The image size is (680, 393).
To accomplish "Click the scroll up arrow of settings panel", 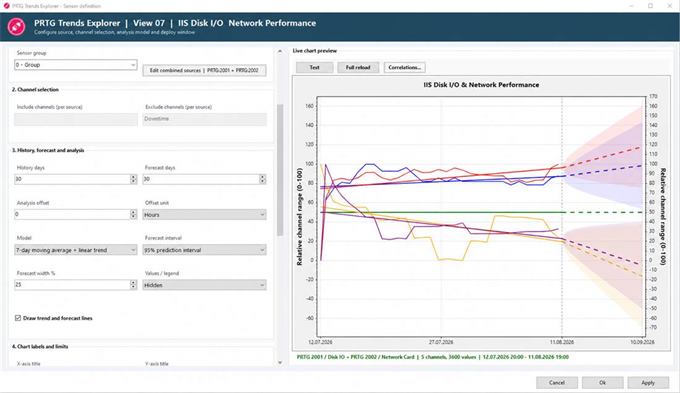I will (280, 51).
